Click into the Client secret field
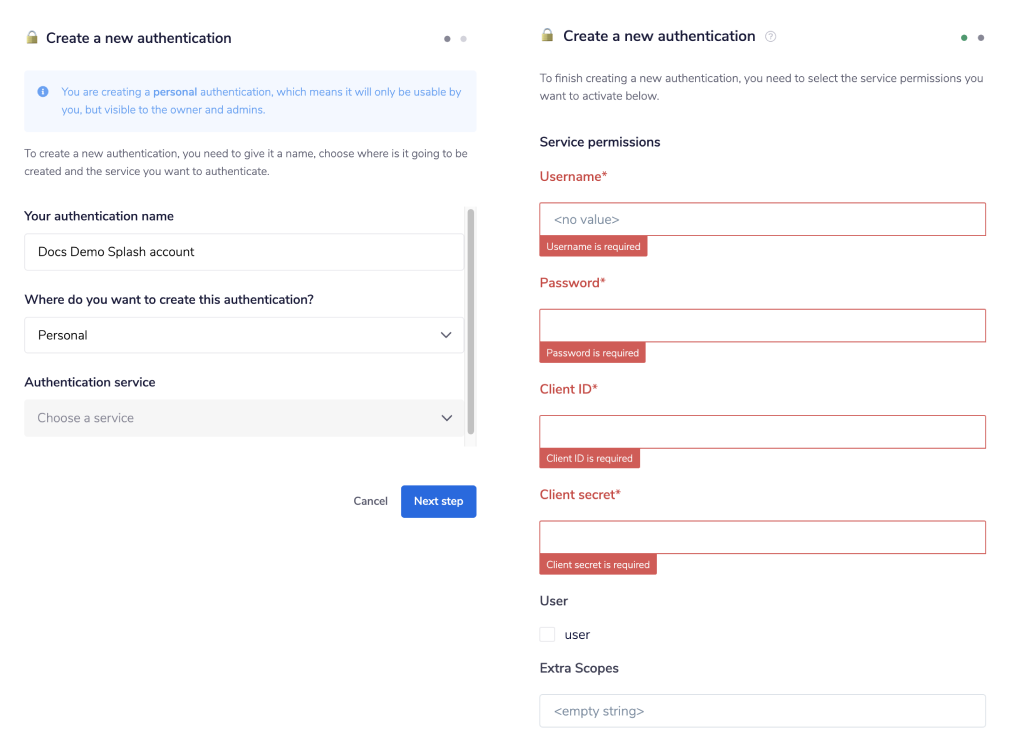1016x756 pixels. (x=762, y=537)
